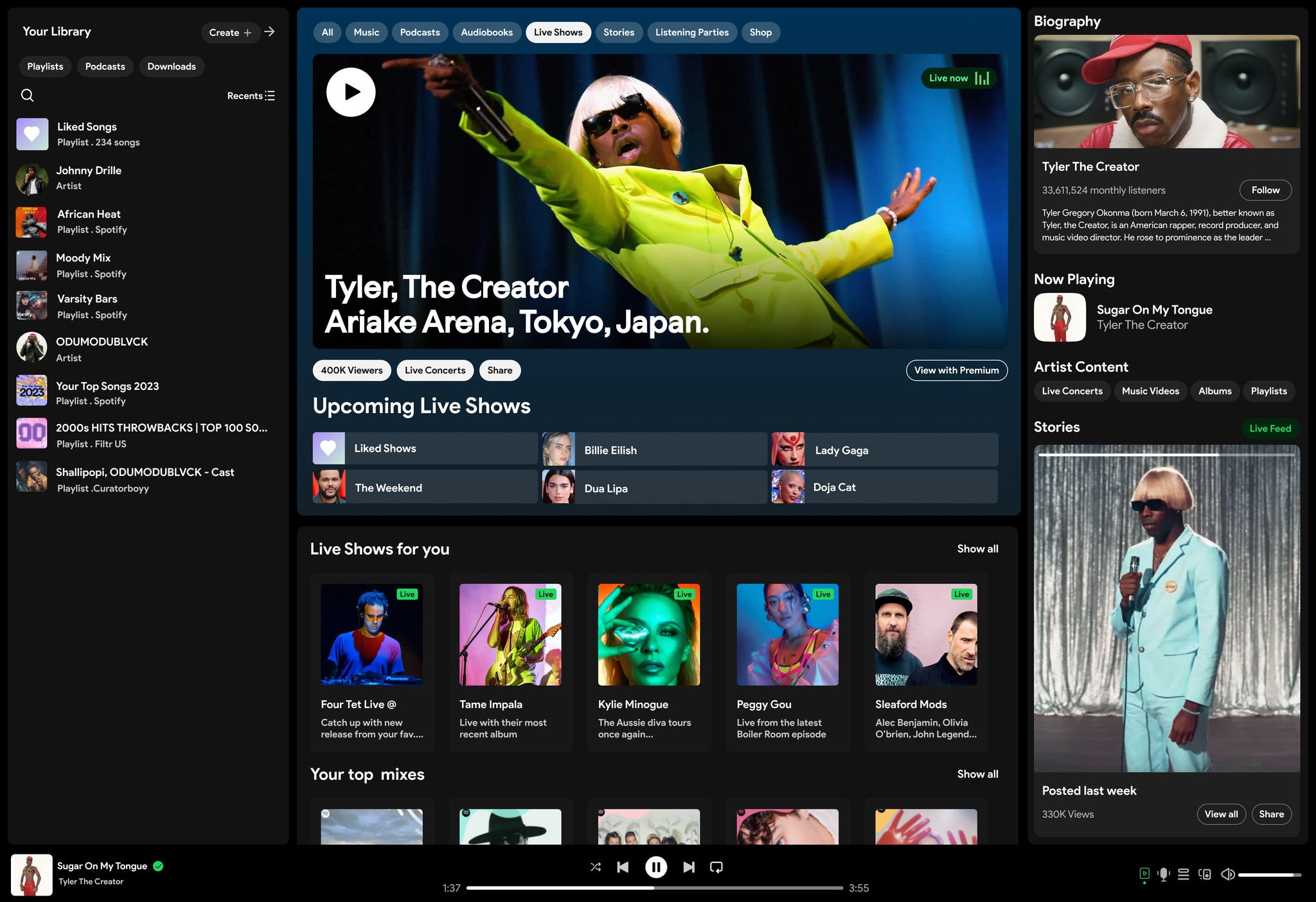Viewport: 1316px width, 902px height.
Task: Open the play queue icon
Action: point(1184,874)
